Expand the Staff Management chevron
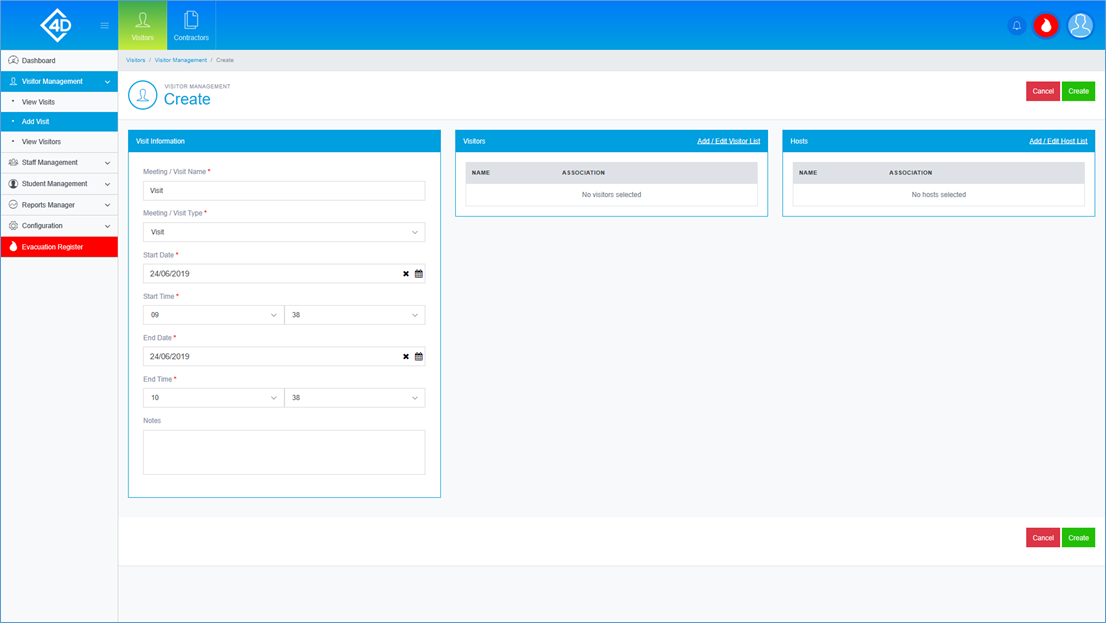Viewport: 1106px width, 623px height. (x=107, y=163)
